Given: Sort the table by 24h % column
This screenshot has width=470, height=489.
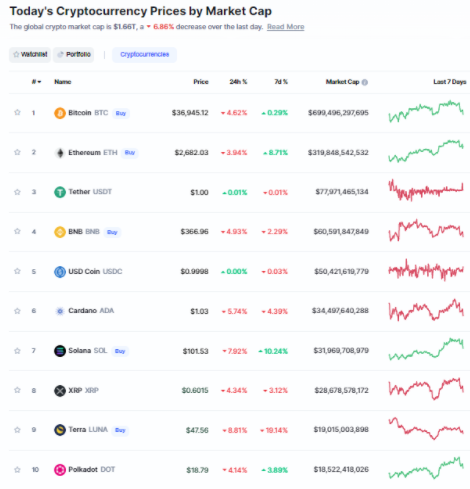Looking at the screenshot, I should [238, 82].
